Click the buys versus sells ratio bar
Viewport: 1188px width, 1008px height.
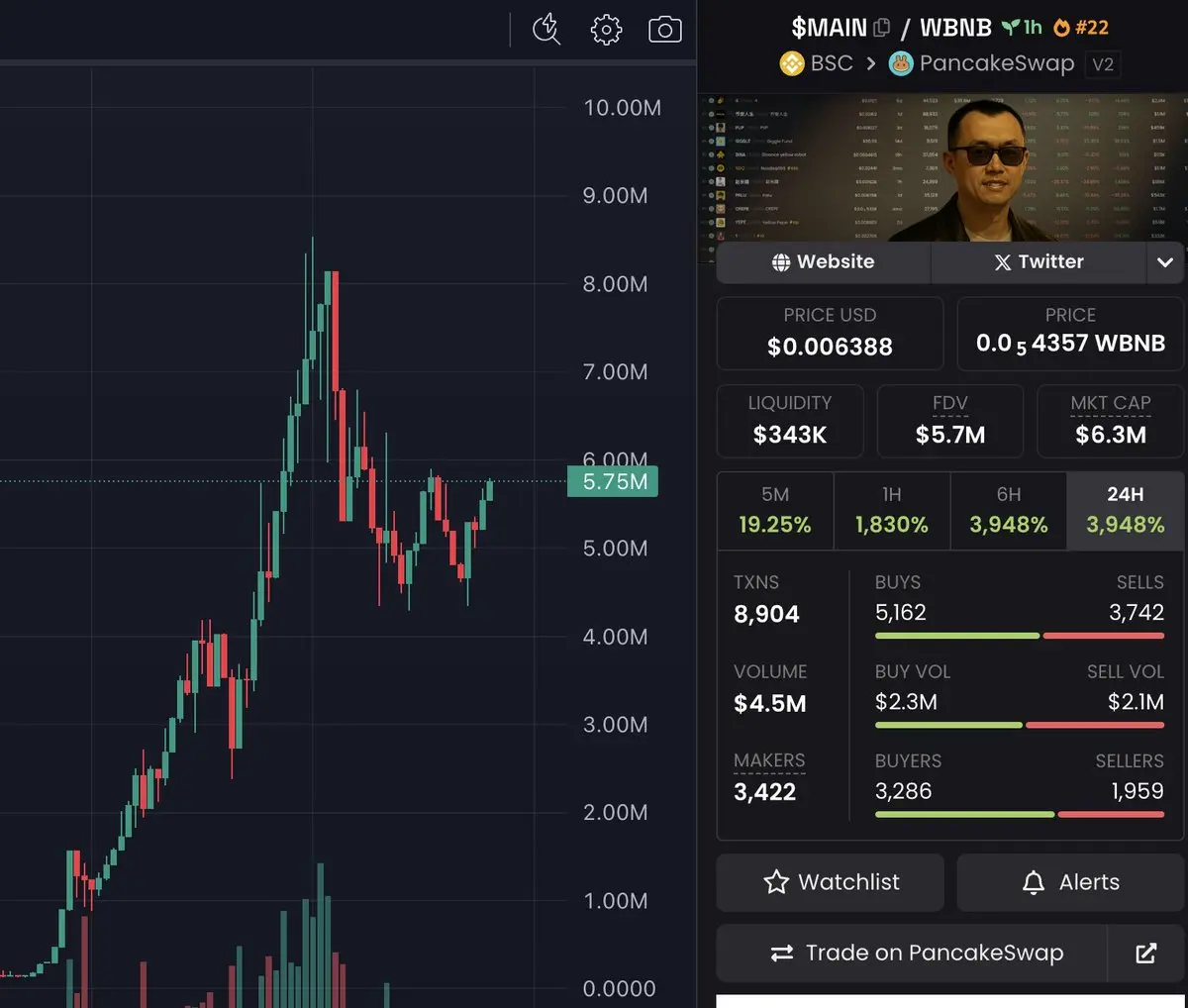pos(1020,636)
